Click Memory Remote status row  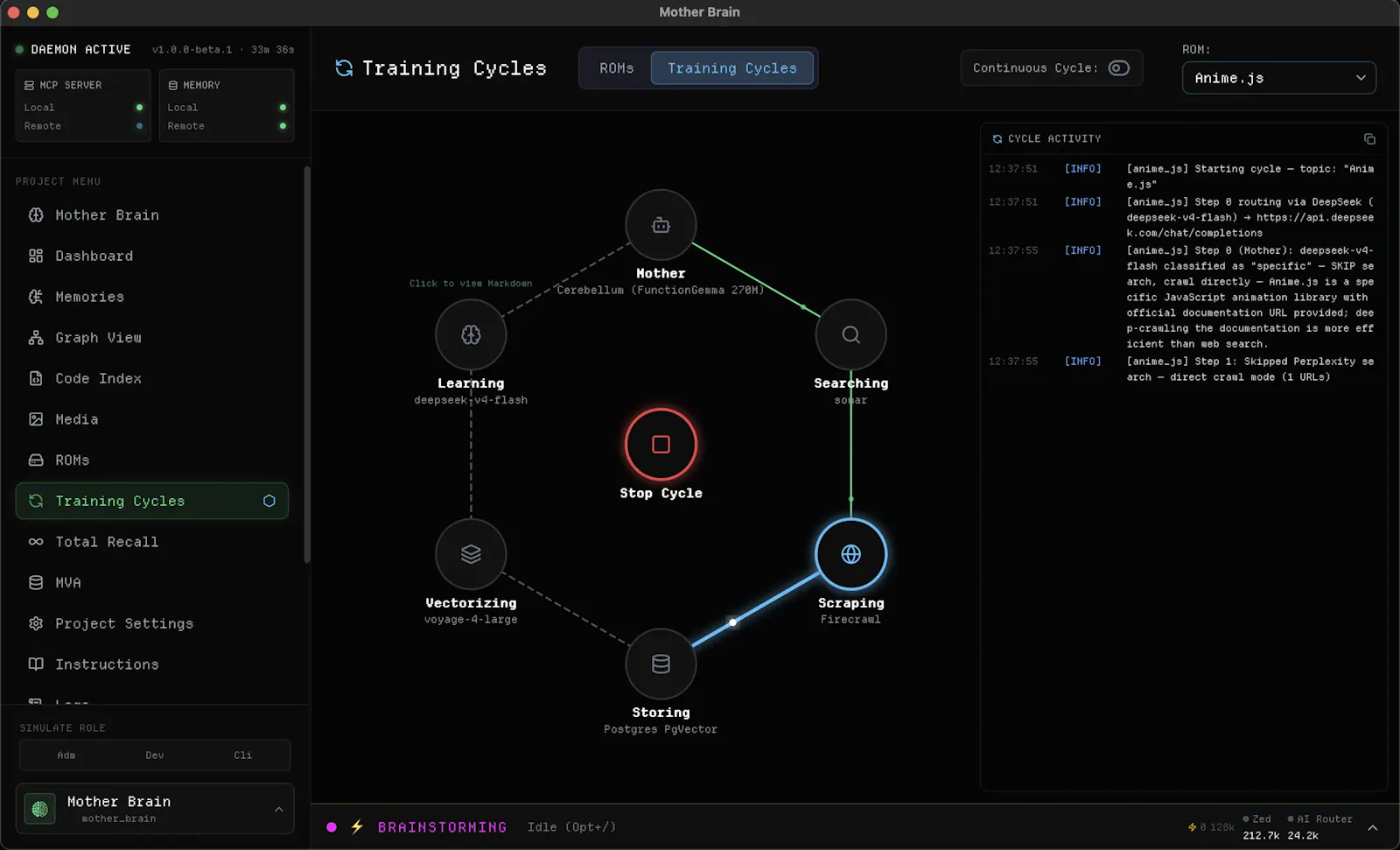[227, 126]
